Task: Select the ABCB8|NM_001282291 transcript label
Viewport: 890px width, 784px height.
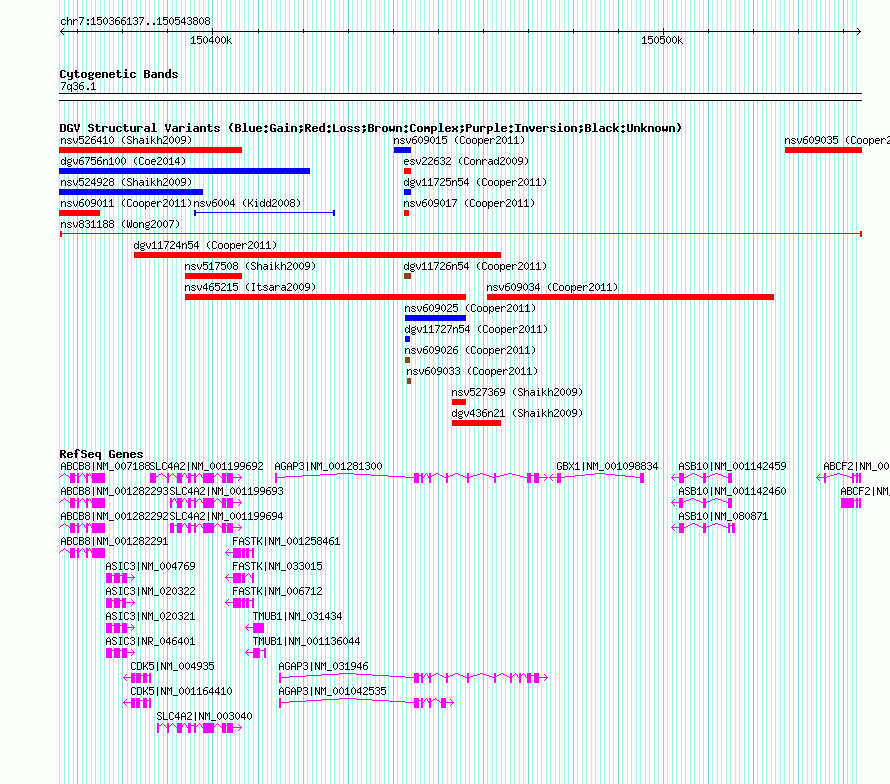Action: coord(114,541)
